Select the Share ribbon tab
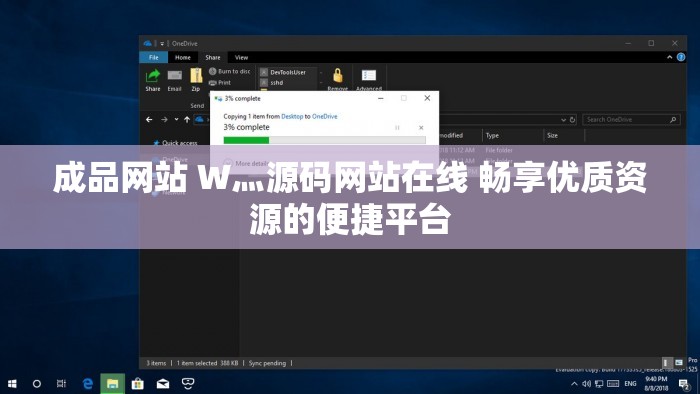This screenshot has width=700, height=394. pyautogui.click(x=213, y=58)
